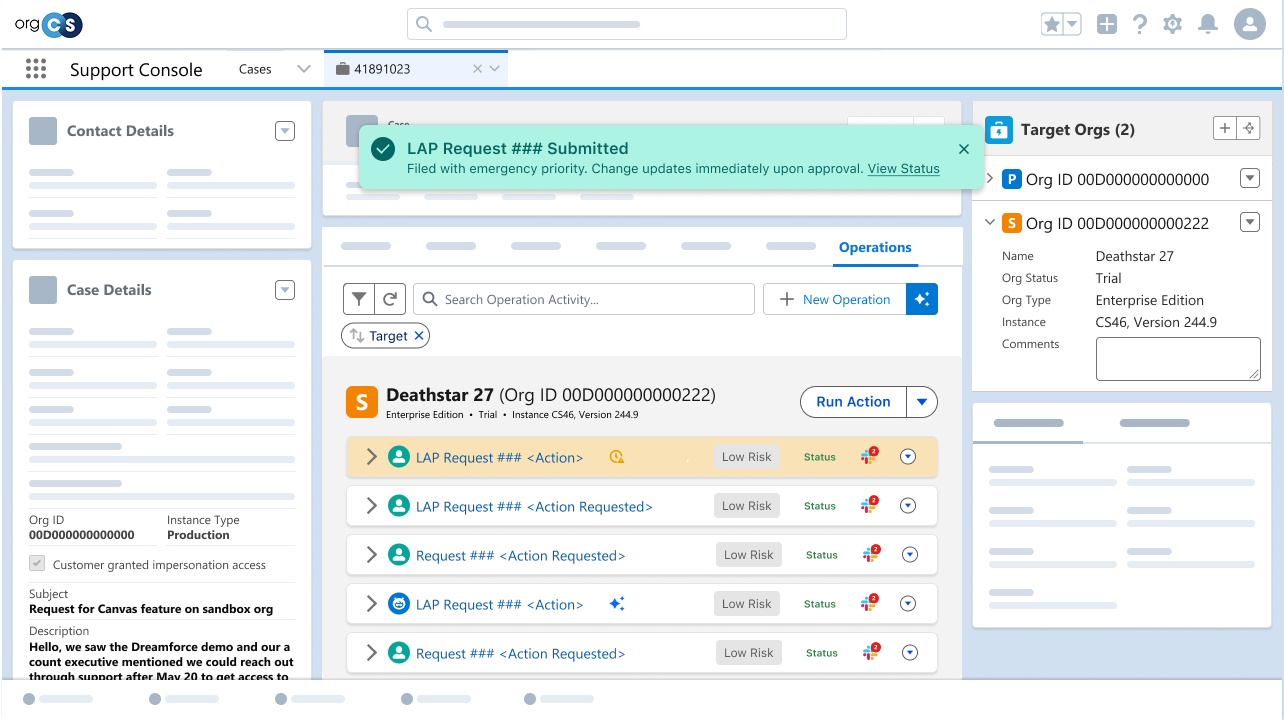
Task: Expand the highlighted LAP Request Action row
Action: click(371, 457)
